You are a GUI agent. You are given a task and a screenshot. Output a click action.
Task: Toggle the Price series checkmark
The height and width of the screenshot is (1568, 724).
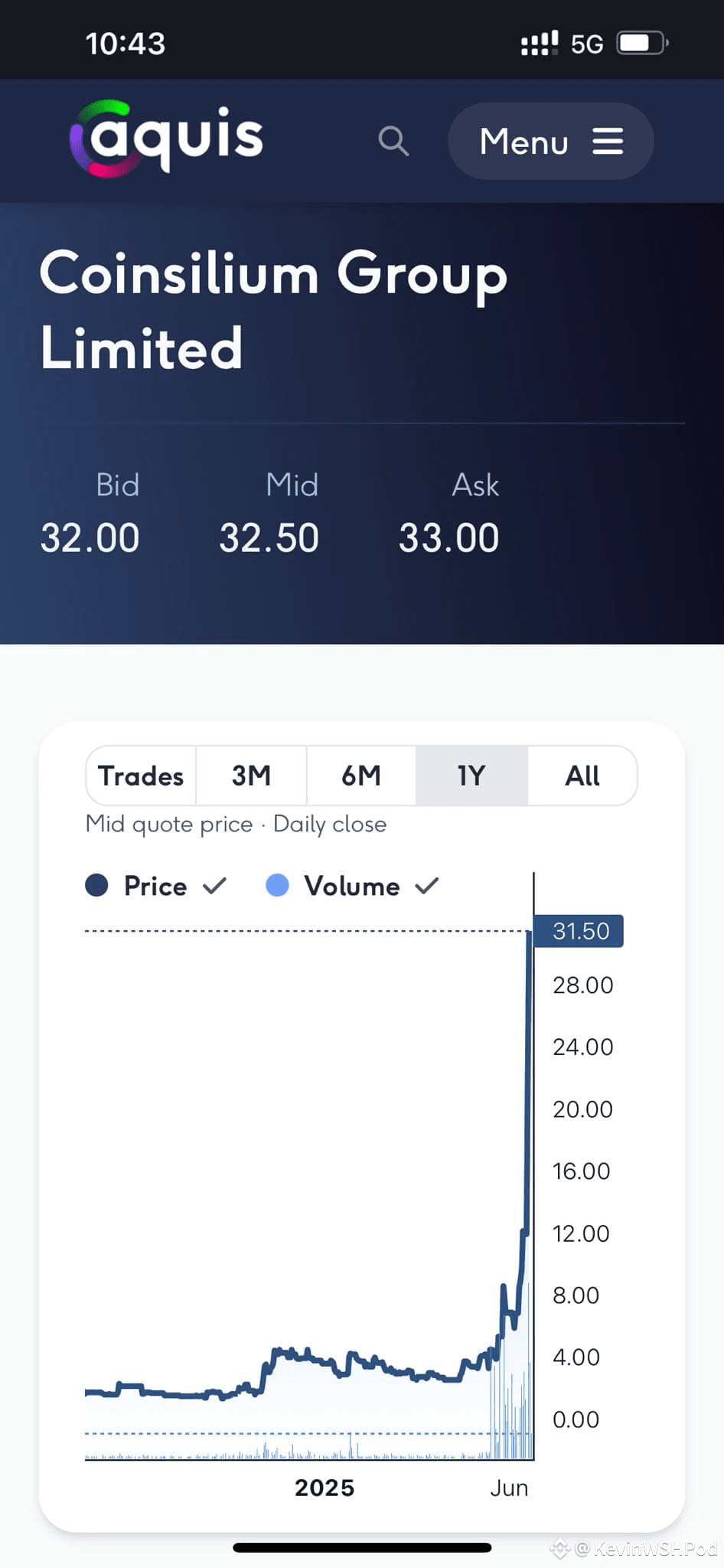(x=215, y=886)
